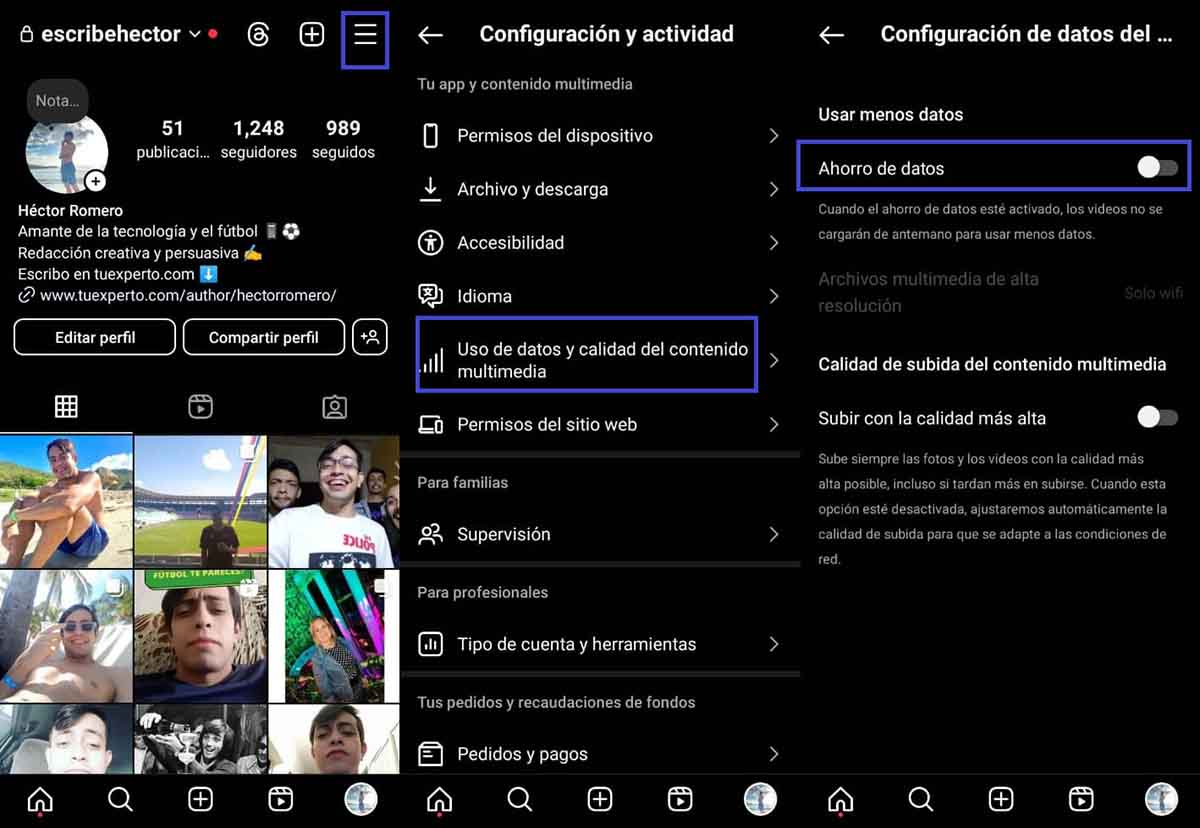Image resolution: width=1200 pixels, height=828 pixels.
Task: Tap the Supervisión people icon
Action: click(x=430, y=534)
